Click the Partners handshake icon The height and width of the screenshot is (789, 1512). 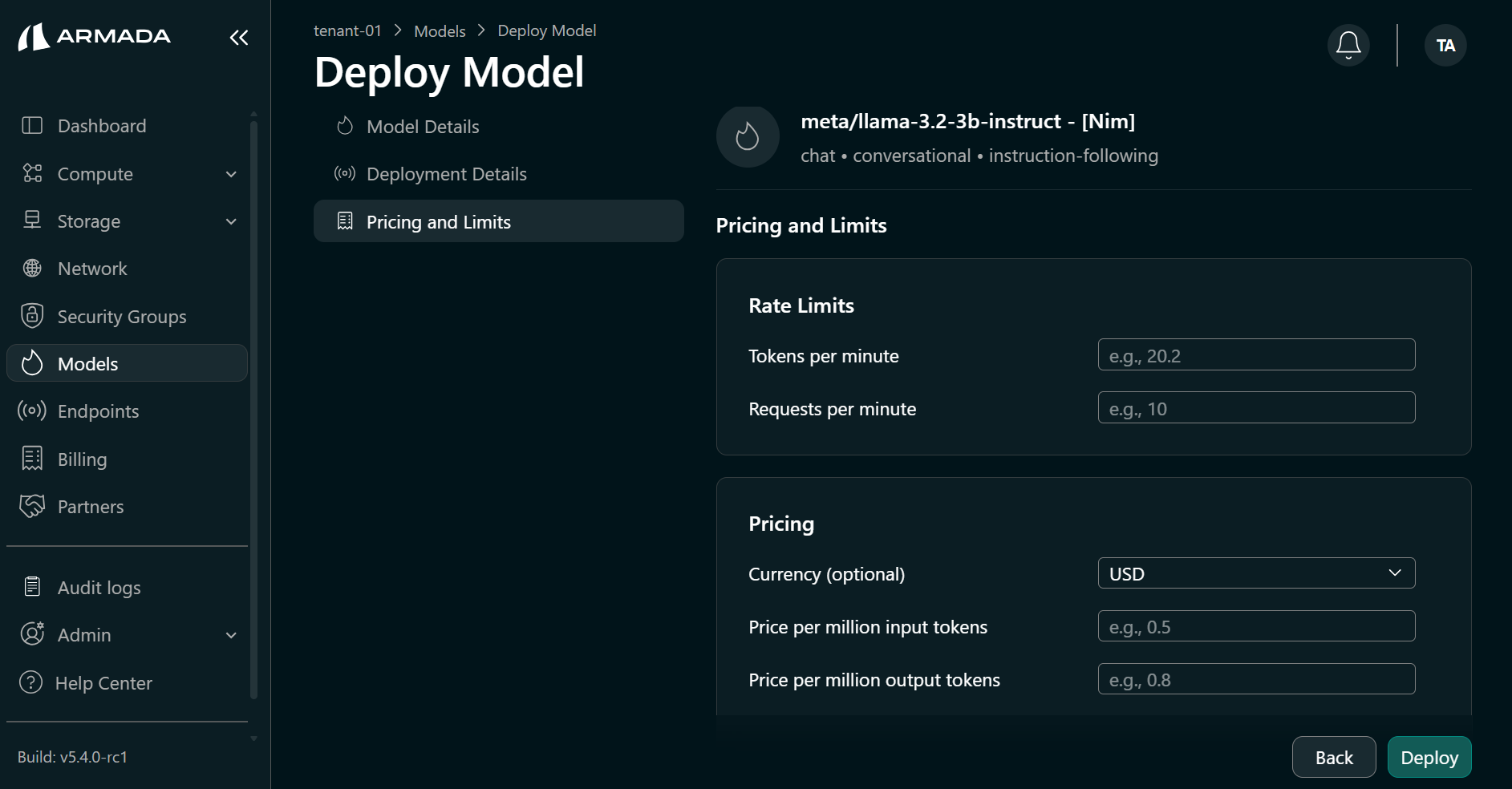coord(32,506)
